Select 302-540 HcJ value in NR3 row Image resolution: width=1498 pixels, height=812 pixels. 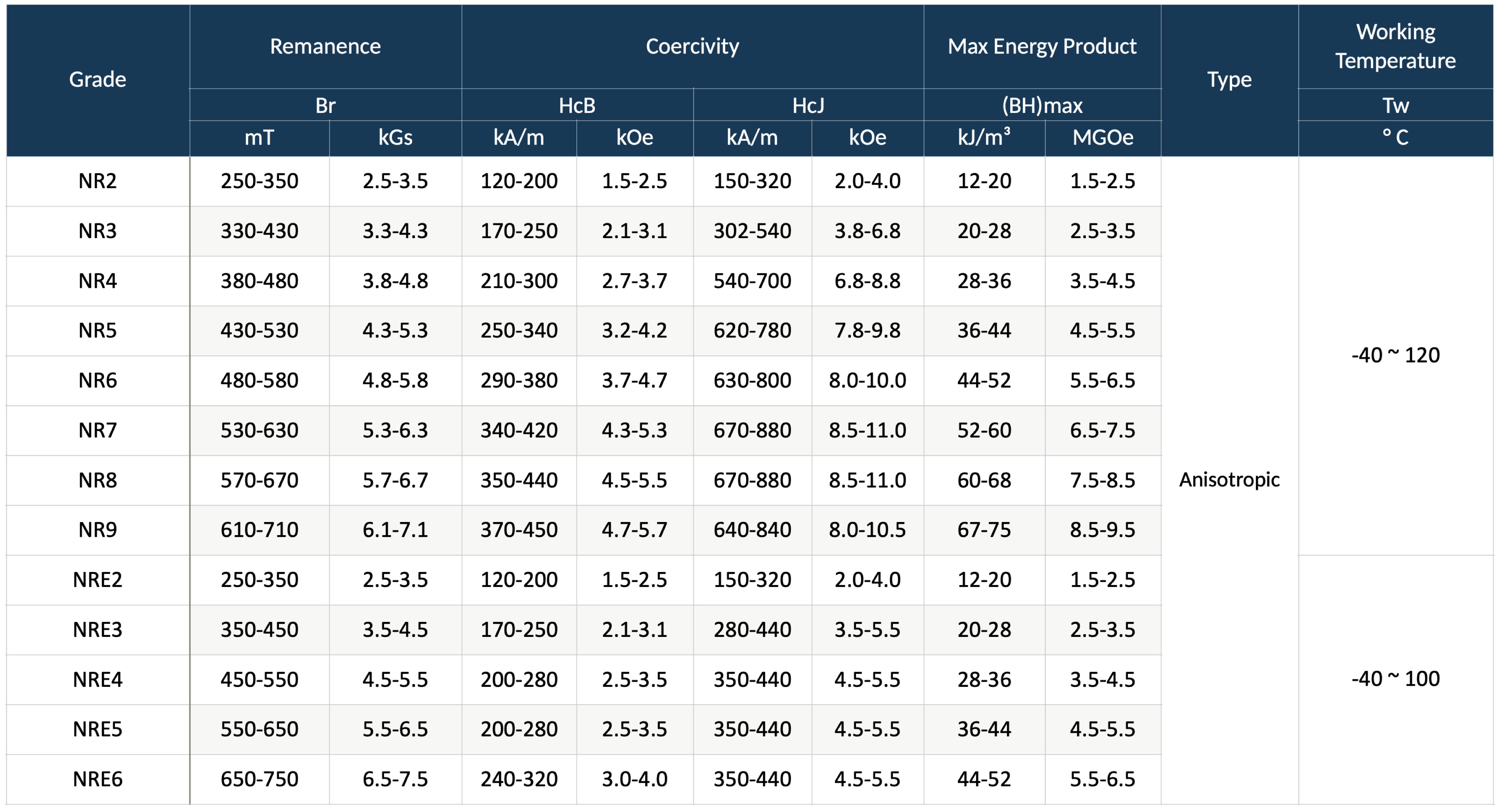click(x=752, y=231)
